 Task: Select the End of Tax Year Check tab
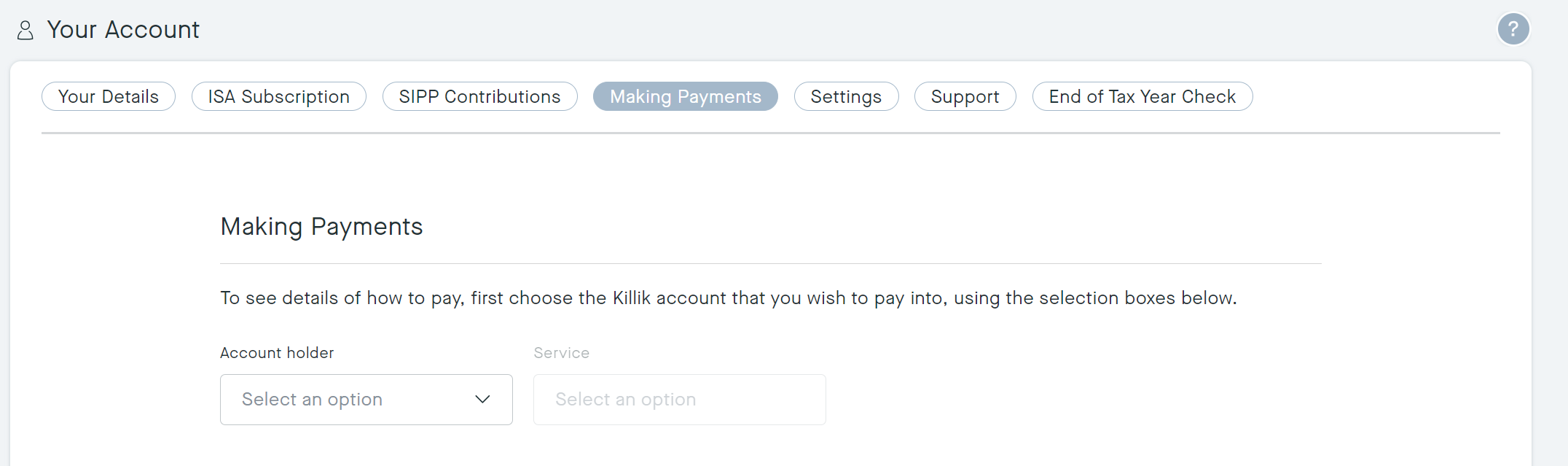pos(1142,96)
